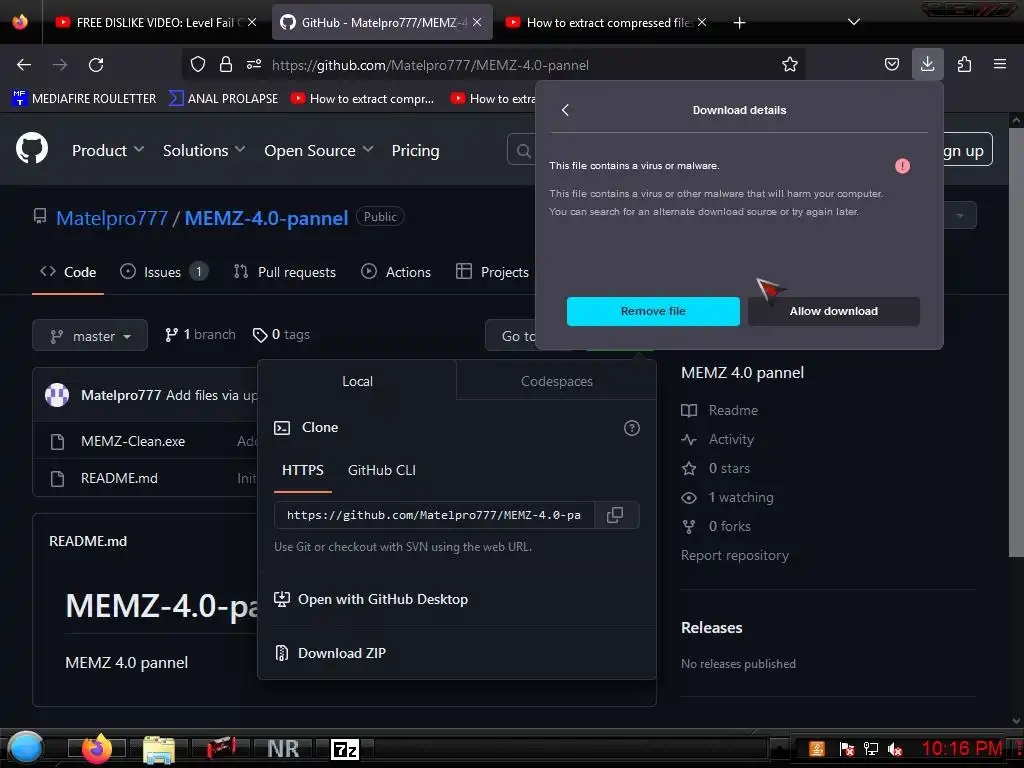
Task: Click Report repository link
Action: coord(735,555)
